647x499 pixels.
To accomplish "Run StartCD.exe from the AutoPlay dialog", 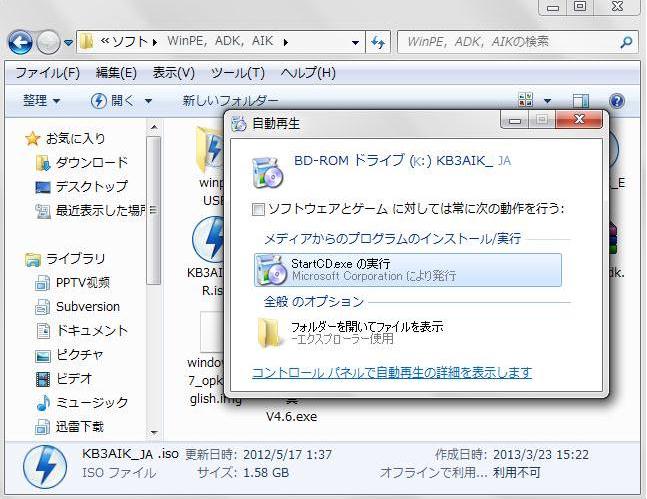I will 408,270.
